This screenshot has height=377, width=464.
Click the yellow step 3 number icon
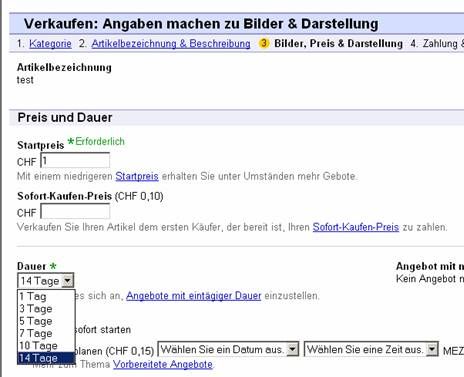click(264, 43)
